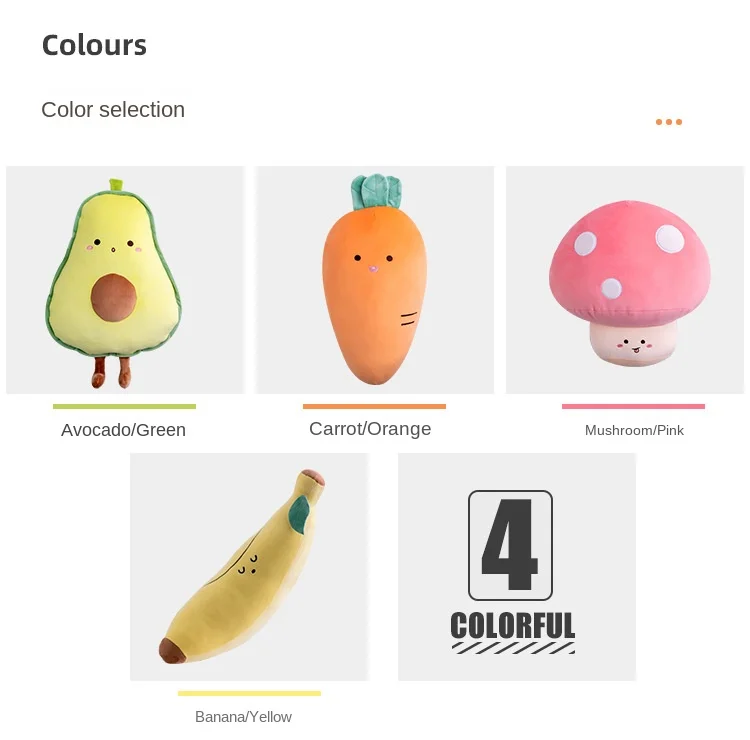Choose the Avocado/Green label
The height and width of the screenshot is (740, 750).
point(123,430)
